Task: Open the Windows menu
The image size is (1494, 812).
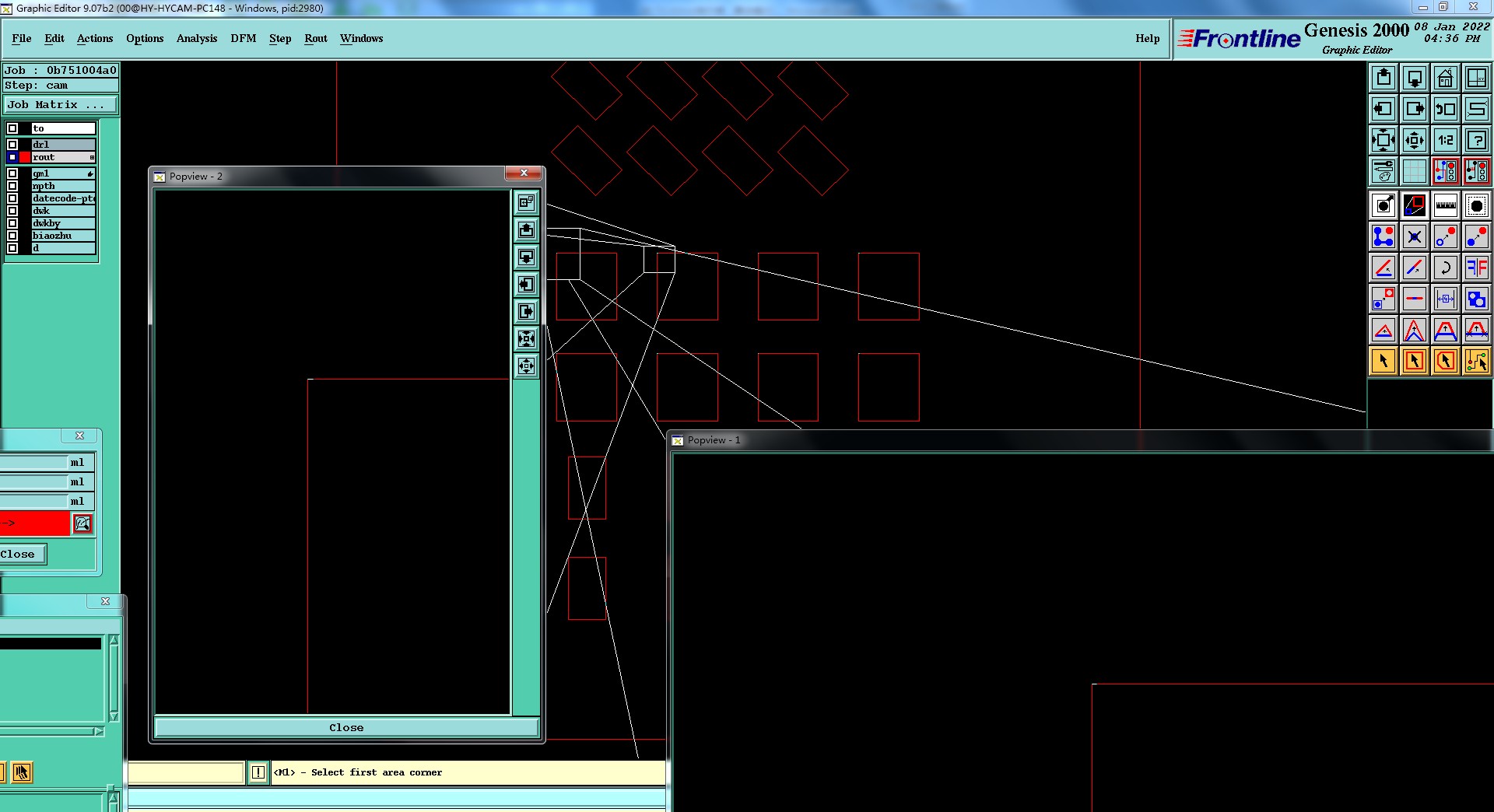Action: (x=362, y=38)
